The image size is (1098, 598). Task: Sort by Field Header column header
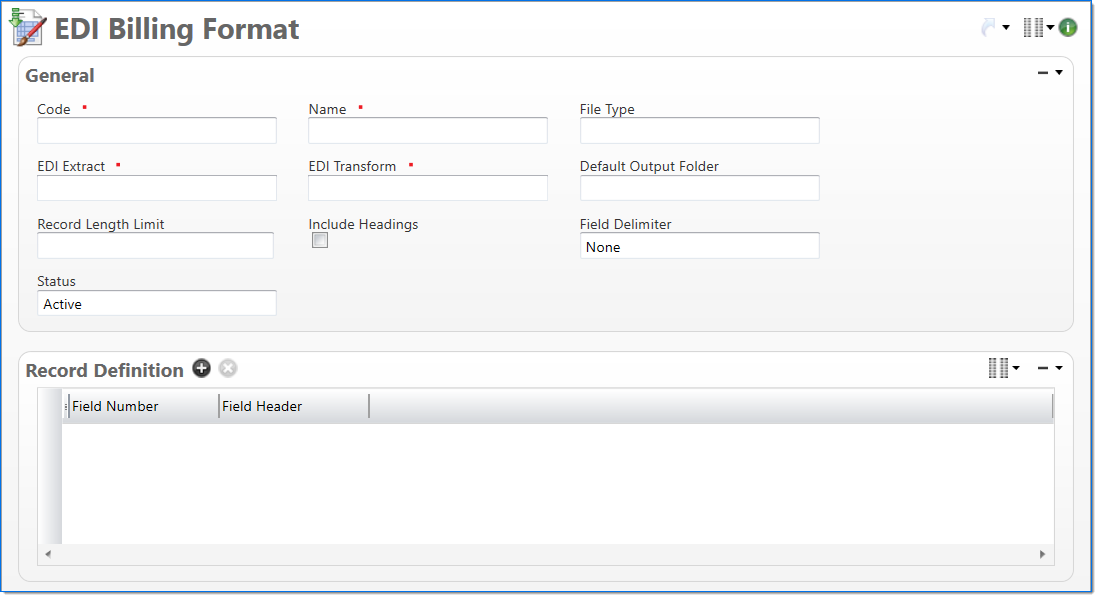292,406
